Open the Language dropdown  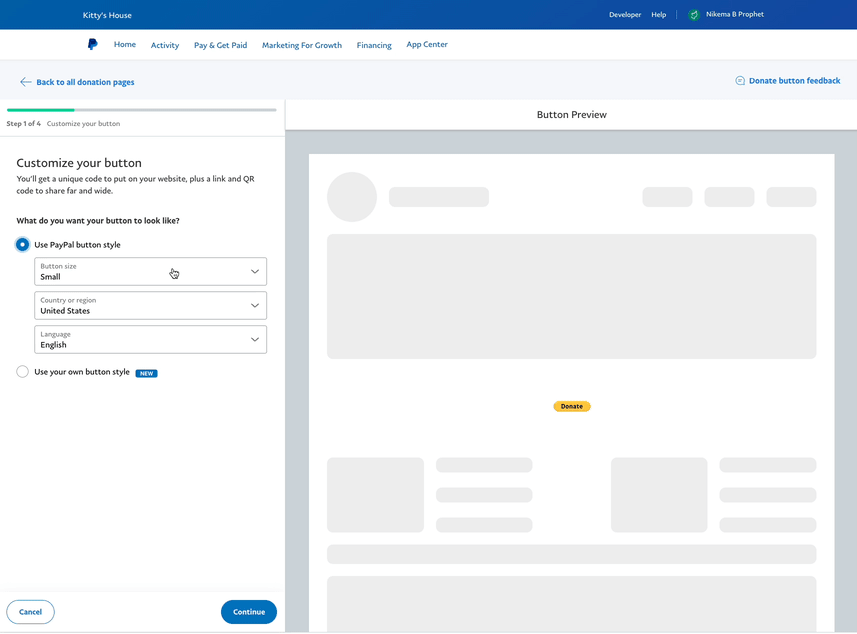click(x=150, y=339)
